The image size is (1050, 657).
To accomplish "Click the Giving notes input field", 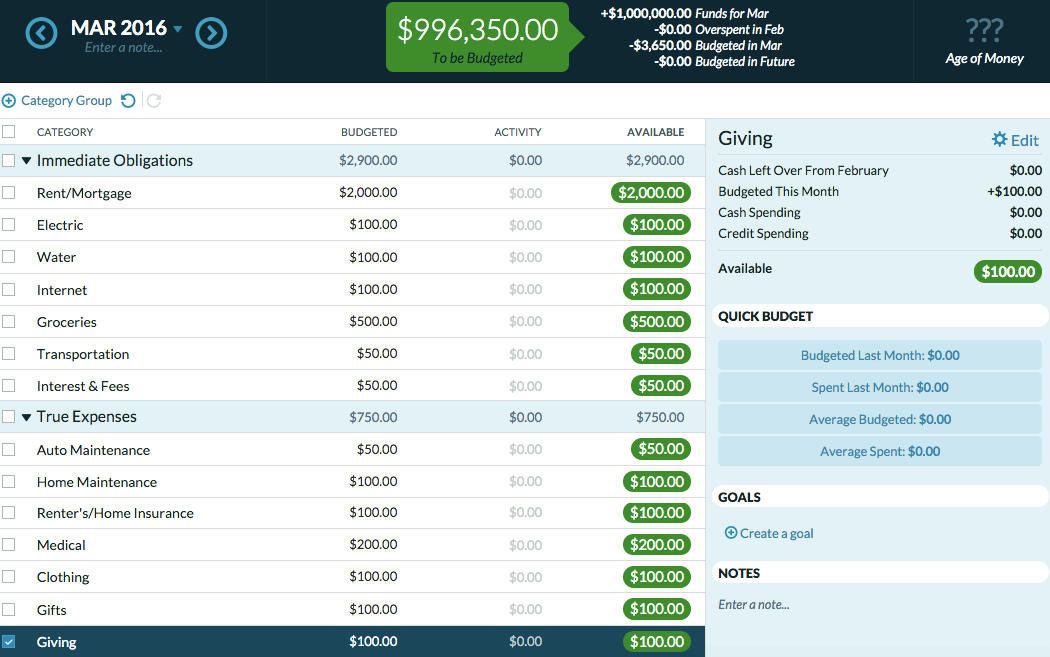I will [x=880, y=604].
